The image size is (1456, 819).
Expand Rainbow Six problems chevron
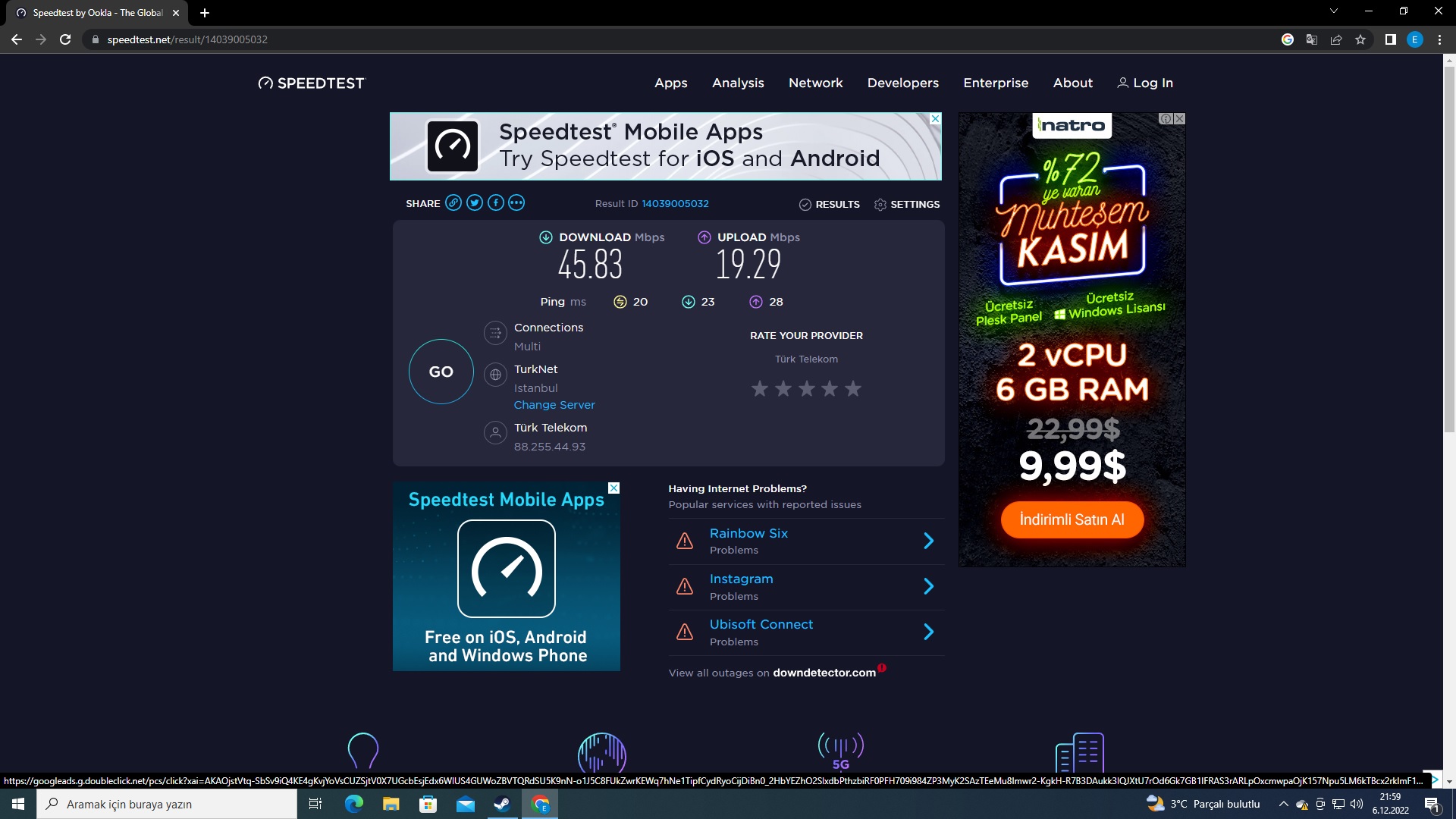point(929,541)
